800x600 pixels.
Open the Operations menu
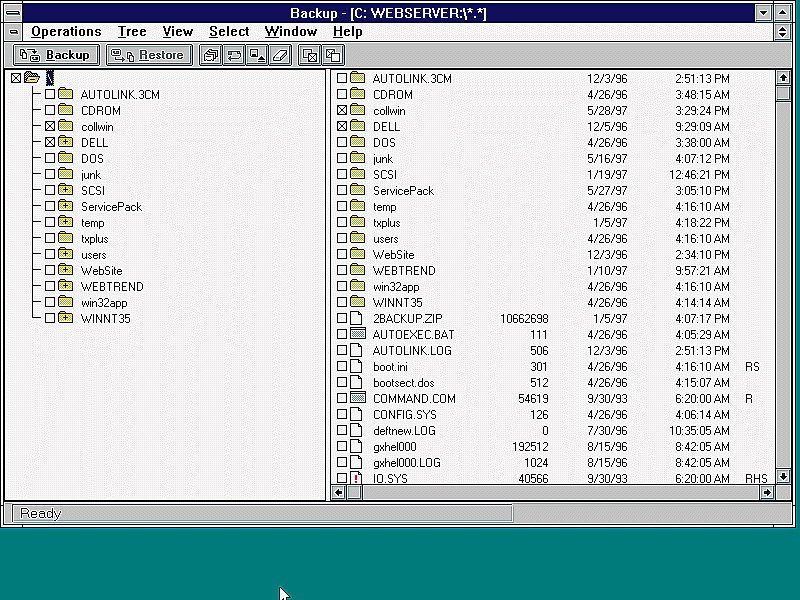[x=66, y=32]
